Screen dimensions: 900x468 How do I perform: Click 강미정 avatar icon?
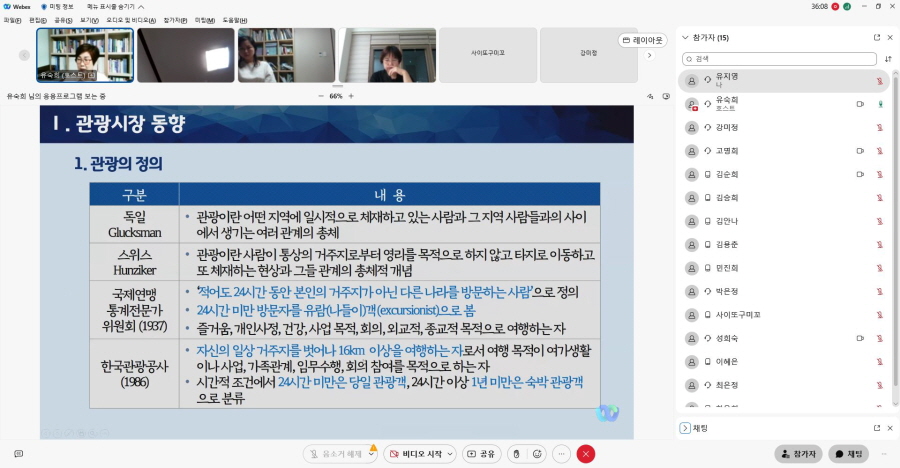[x=692, y=127]
